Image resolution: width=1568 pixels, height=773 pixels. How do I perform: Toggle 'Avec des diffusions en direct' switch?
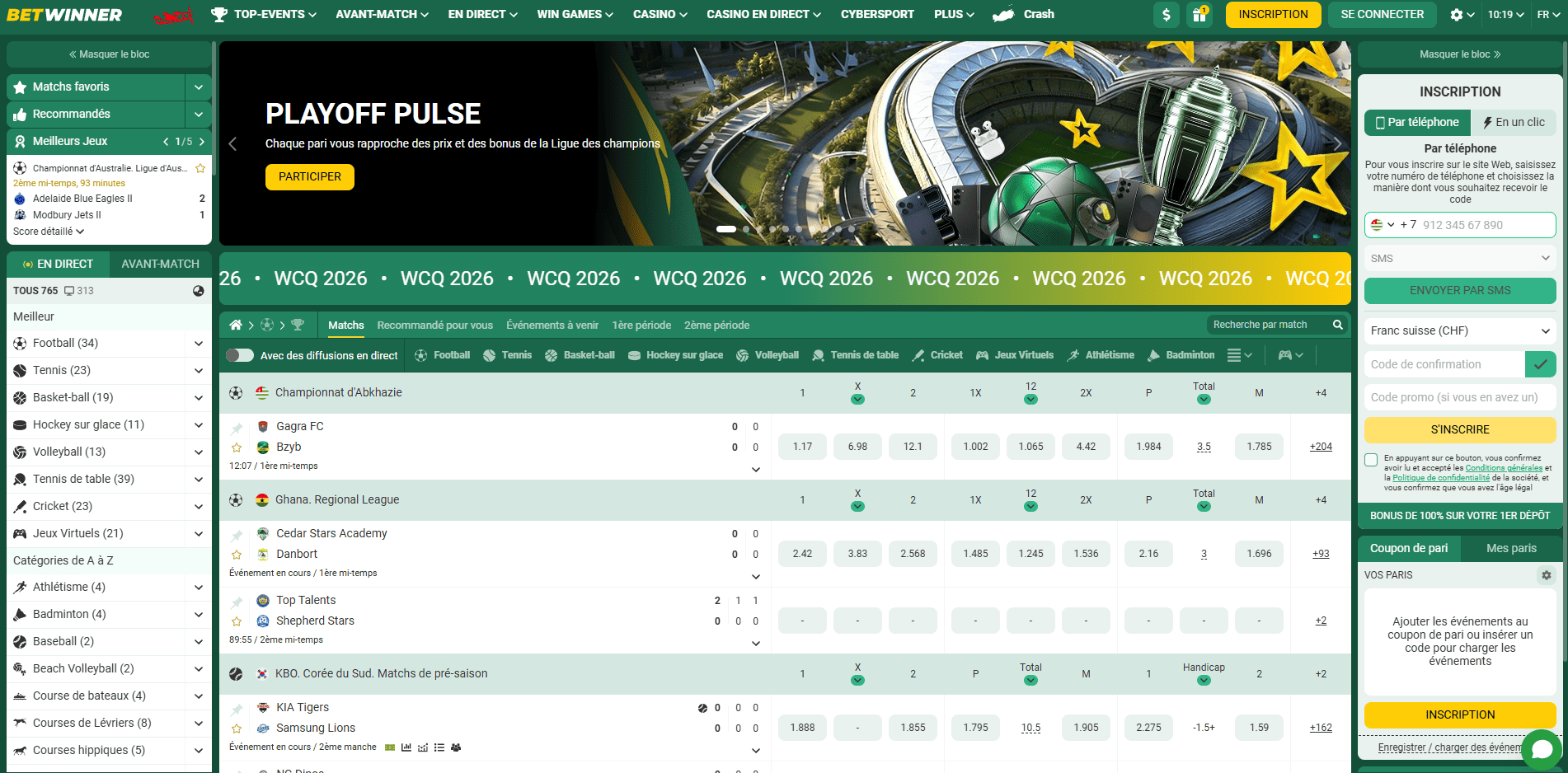(x=240, y=355)
